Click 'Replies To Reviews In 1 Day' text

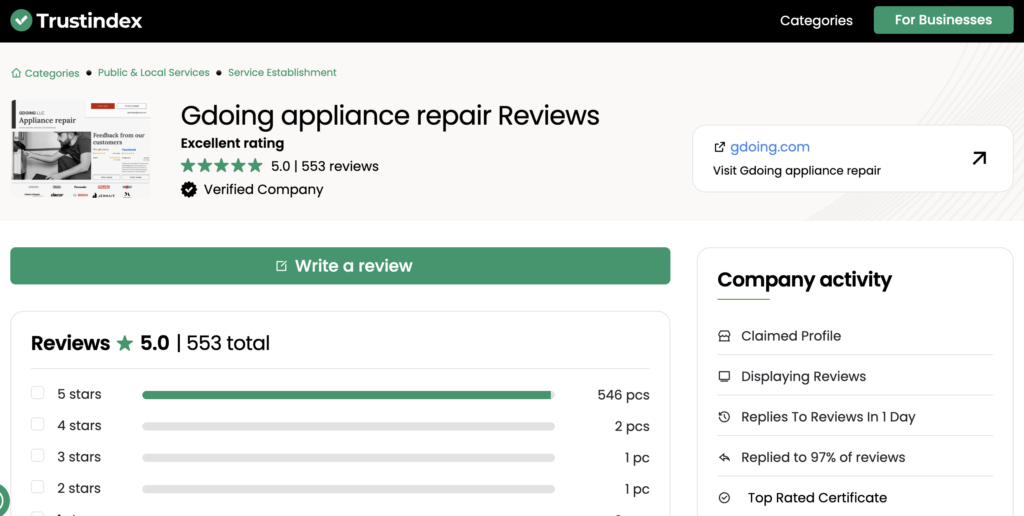[828, 417]
